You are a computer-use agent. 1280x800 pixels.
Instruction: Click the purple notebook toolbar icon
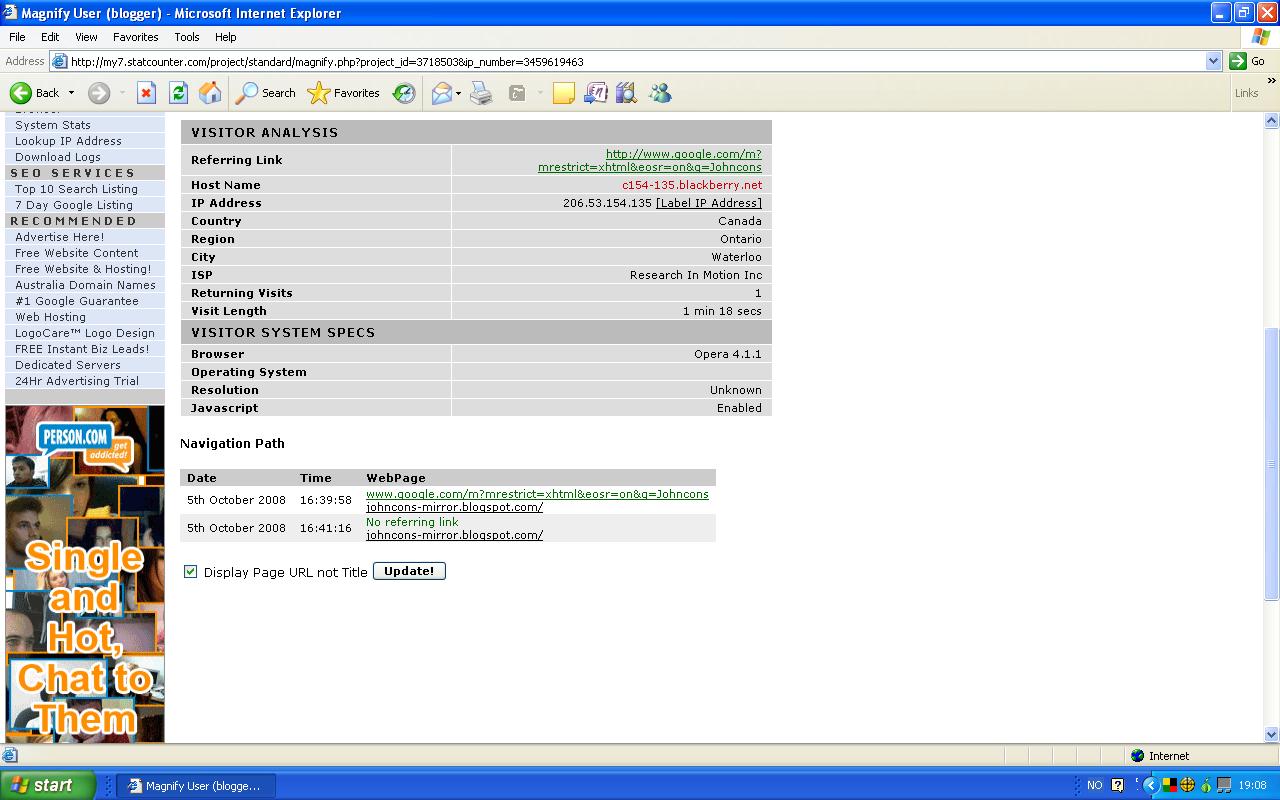595,93
